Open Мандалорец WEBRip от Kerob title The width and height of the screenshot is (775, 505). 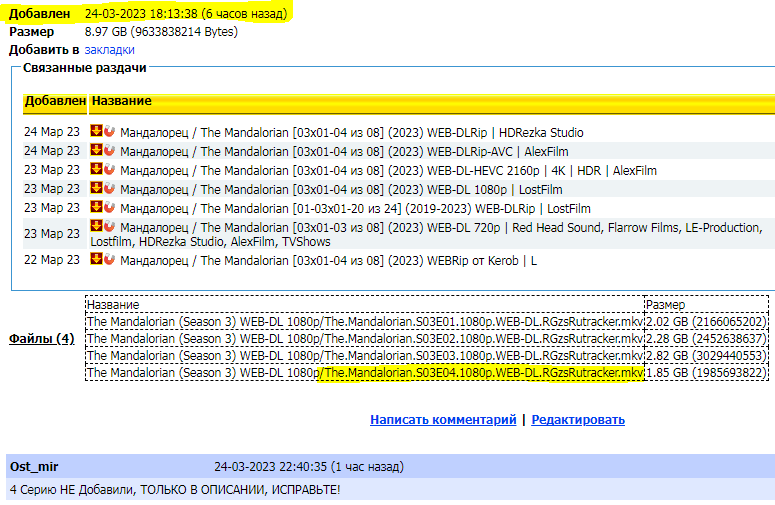328,260
